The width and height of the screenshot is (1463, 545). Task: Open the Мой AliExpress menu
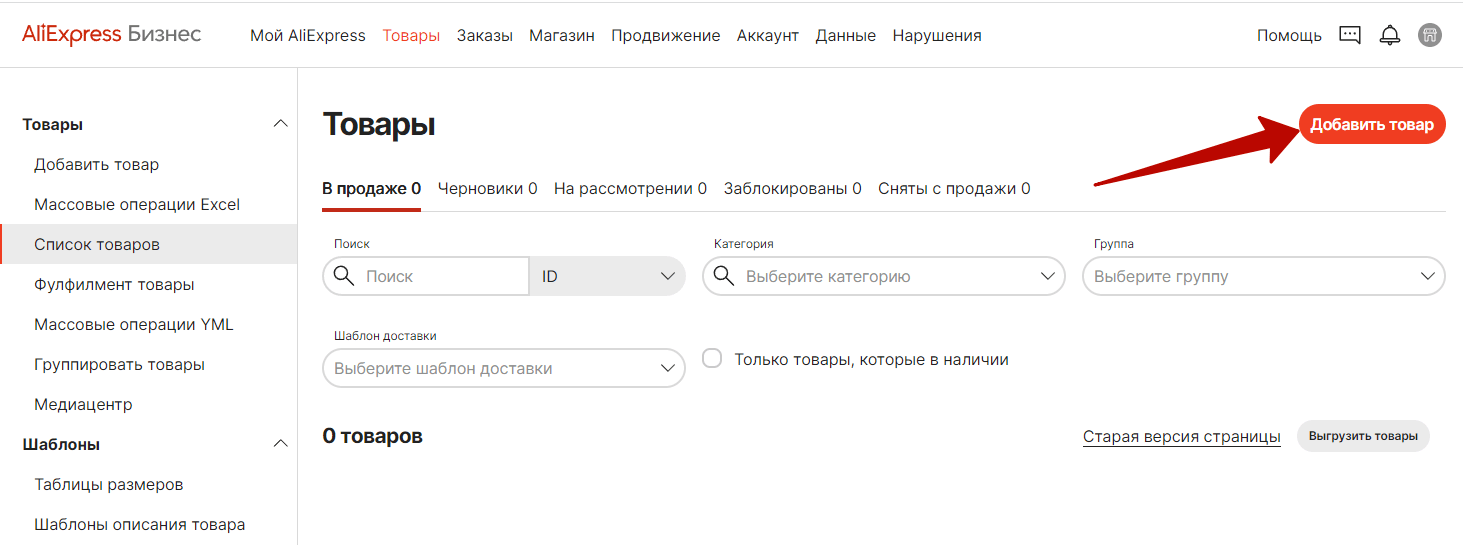(x=308, y=35)
